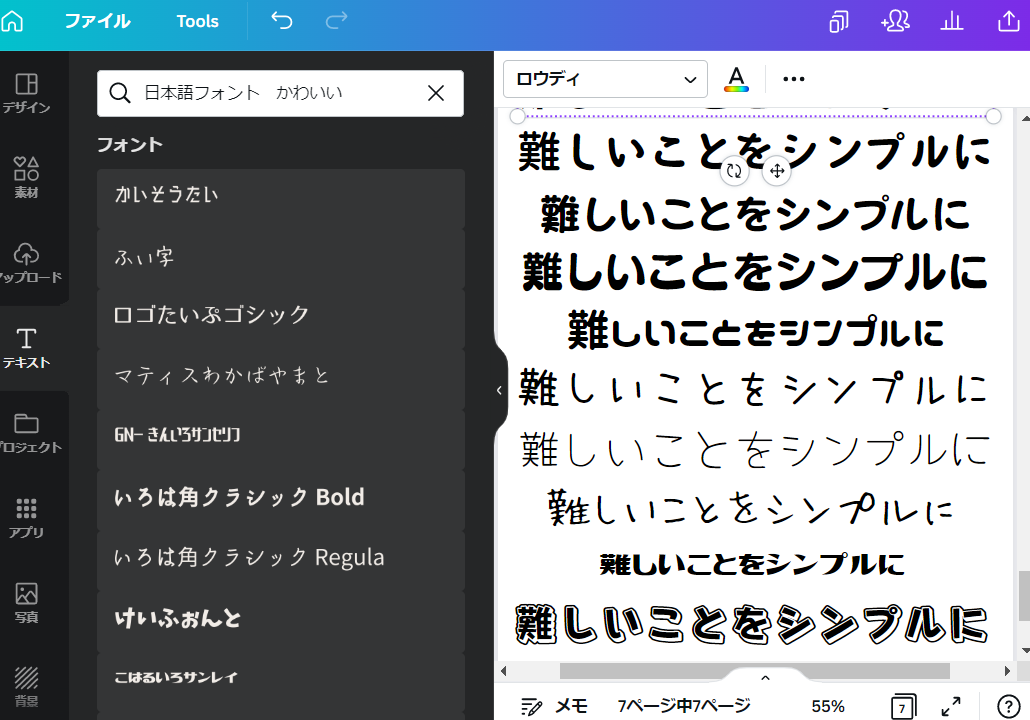Click the fullscreen expand icon

pyautogui.click(x=951, y=706)
